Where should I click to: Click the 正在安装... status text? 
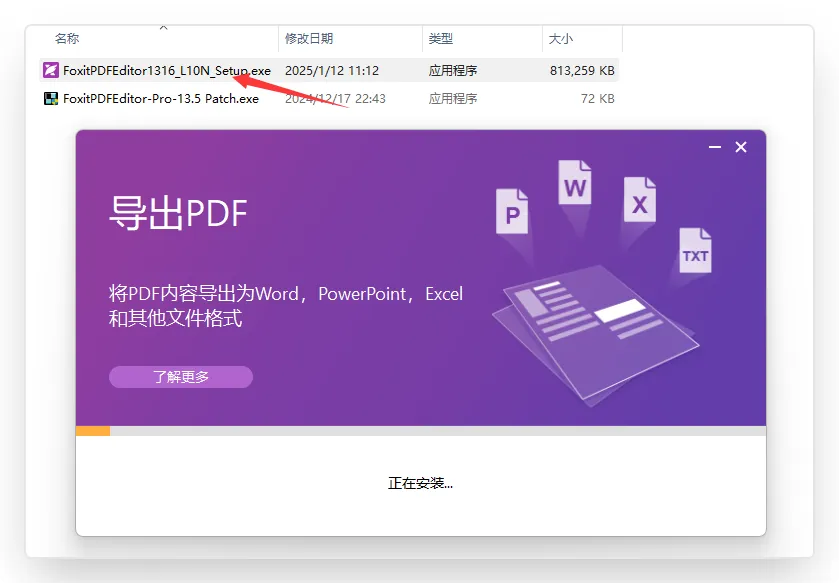pyautogui.click(x=421, y=484)
